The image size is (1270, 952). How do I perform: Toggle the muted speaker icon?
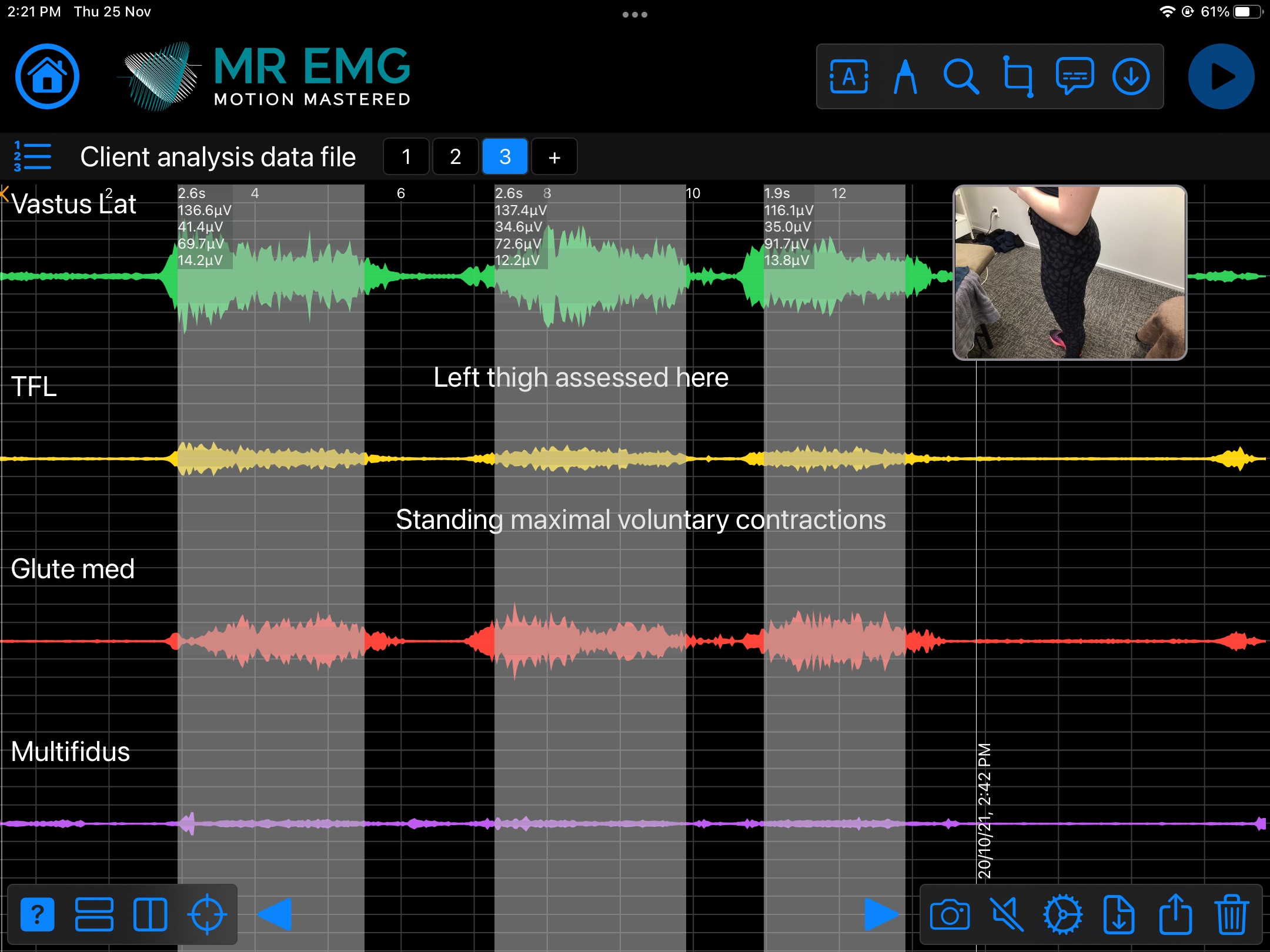click(x=1006, y=914)
